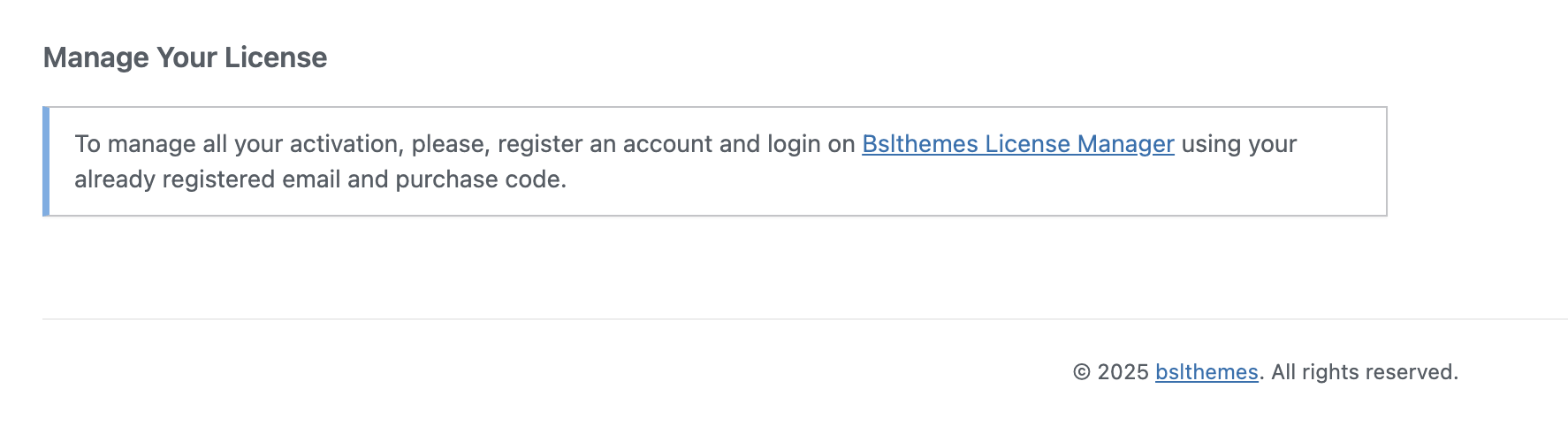Click the bslthemes footer link
1568x442 pixels.
1206,372
